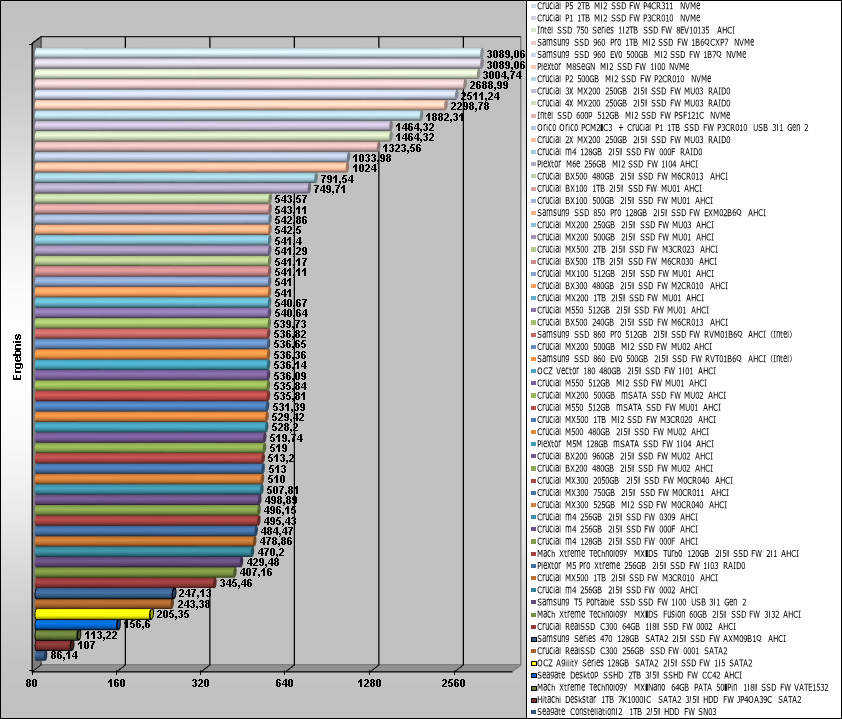Click the axis label '640'
This screenshot has height=719, width=842.
(285, 683)
